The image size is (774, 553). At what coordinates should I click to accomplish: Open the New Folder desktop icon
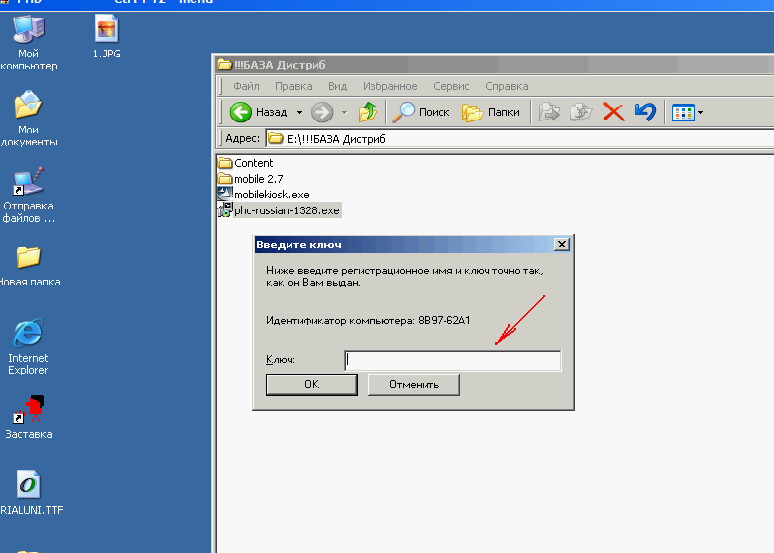click(29, 267)
